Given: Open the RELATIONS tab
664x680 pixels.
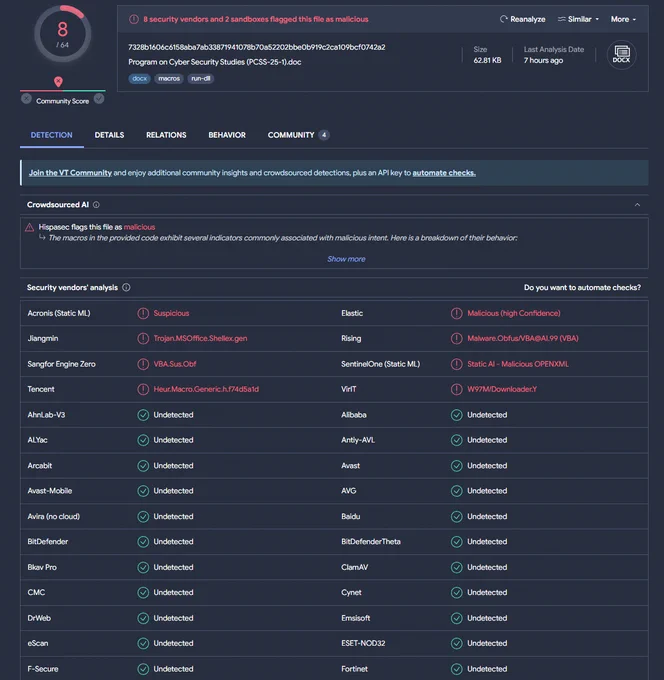Looking at the screenshot, I should click(166, 135).
